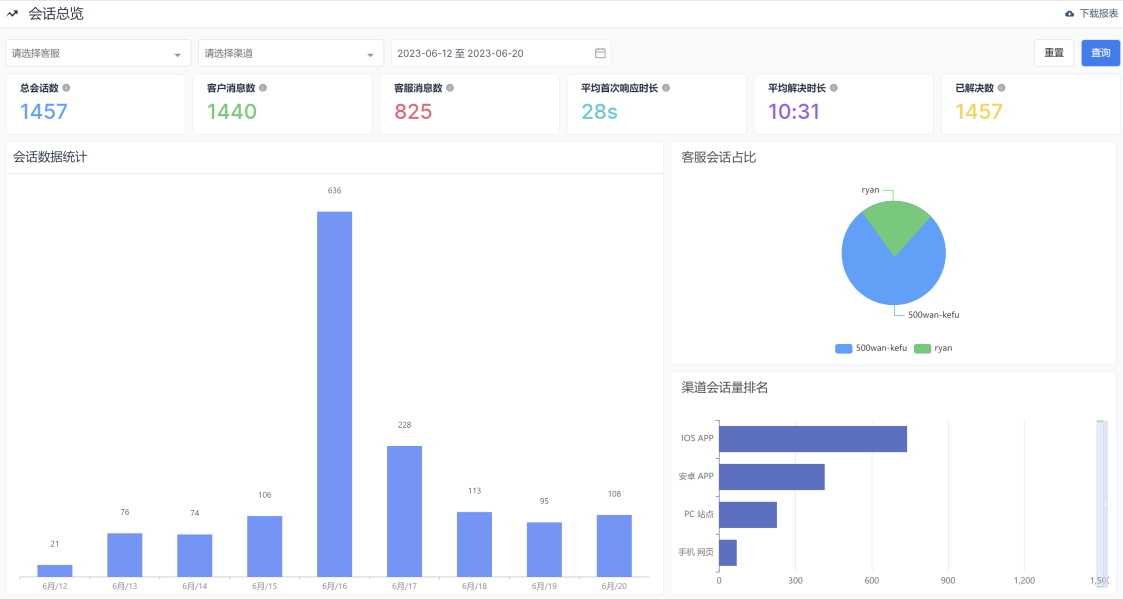Click info icon next to 总会话数
Image resolution: width=1123 pixels, height=599 pixels.
pos(66,88)
